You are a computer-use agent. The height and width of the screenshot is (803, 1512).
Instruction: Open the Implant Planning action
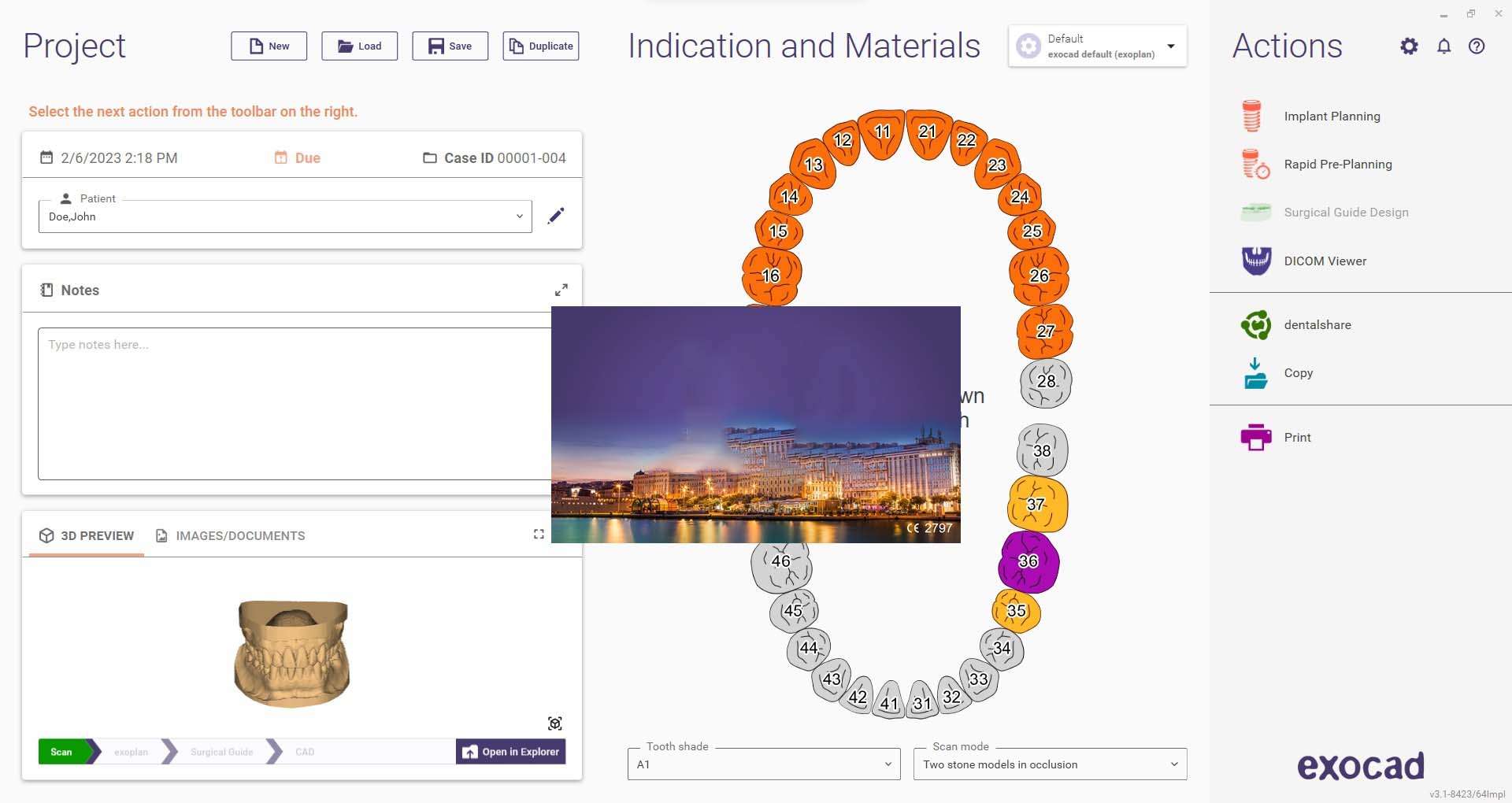tap(1331, 117)
